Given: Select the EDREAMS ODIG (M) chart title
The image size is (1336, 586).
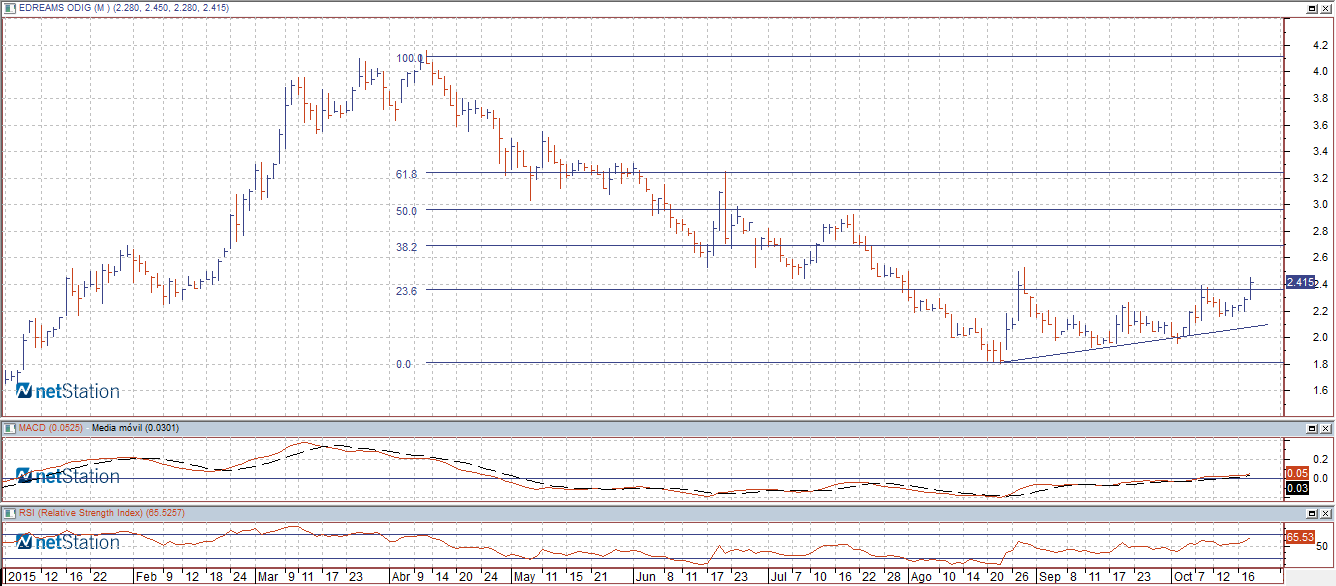Looking at the screenshot, I should click(x=65, y=8).
